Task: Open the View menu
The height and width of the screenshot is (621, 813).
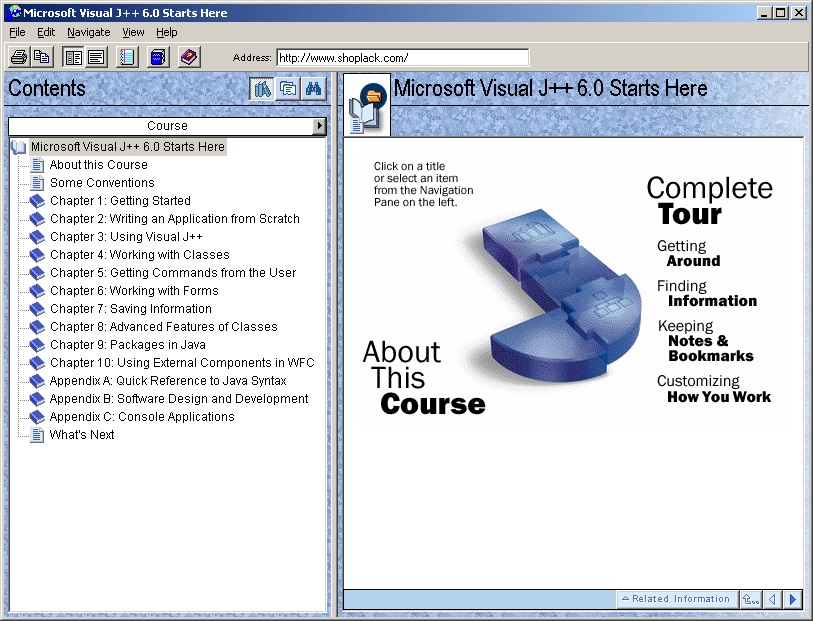Action: coord(133,32)
